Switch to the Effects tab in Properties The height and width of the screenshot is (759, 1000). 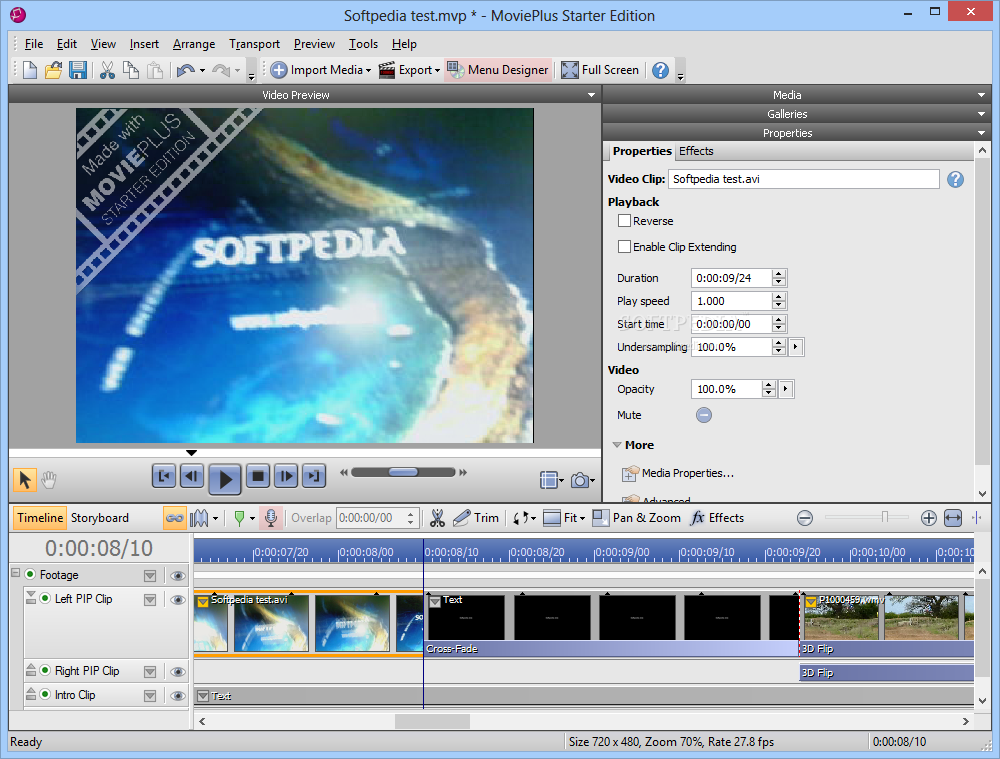point(696,151)
